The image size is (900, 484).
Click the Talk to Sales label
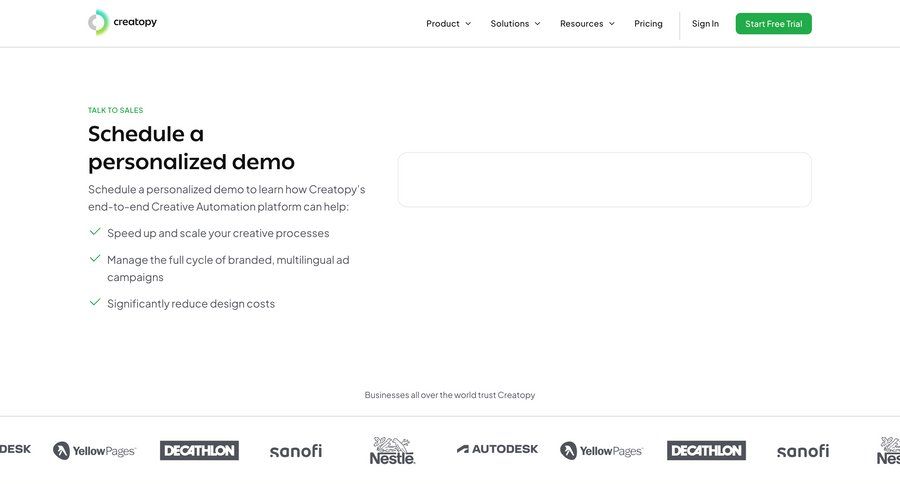pyautogui.click(x=115, y=110)
